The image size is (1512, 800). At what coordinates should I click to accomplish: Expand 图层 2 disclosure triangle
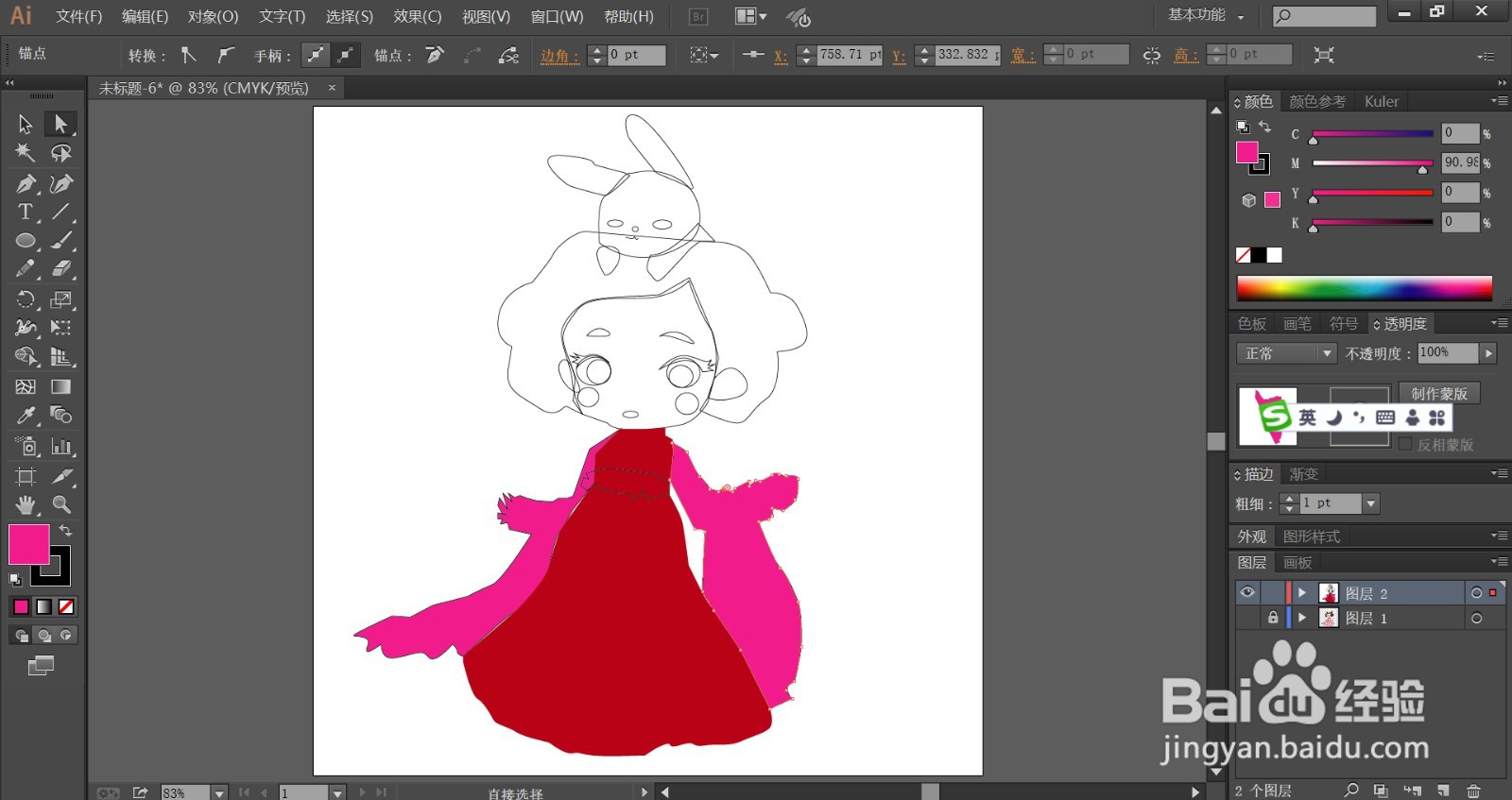pyautogui.click(x=1301, y=593)
